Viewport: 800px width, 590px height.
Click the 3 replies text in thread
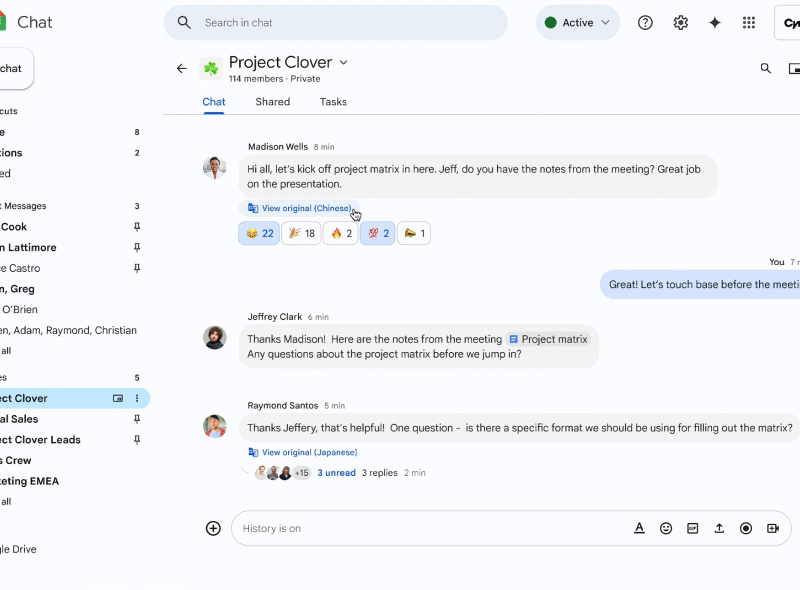(x=379, y=473)
